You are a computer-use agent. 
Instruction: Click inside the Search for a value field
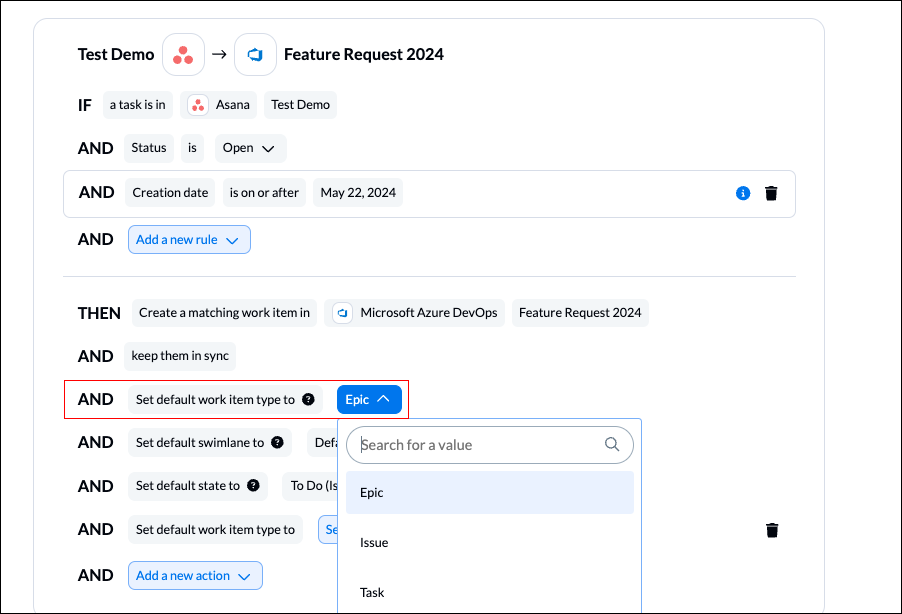click(470, 444)
